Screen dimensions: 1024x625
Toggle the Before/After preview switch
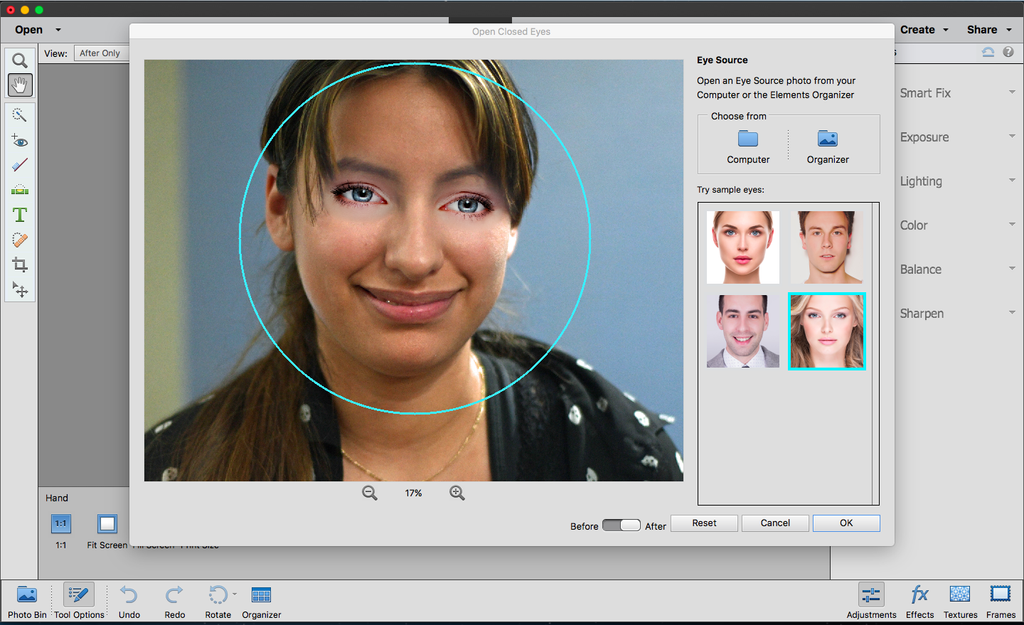tap(620, 524)
